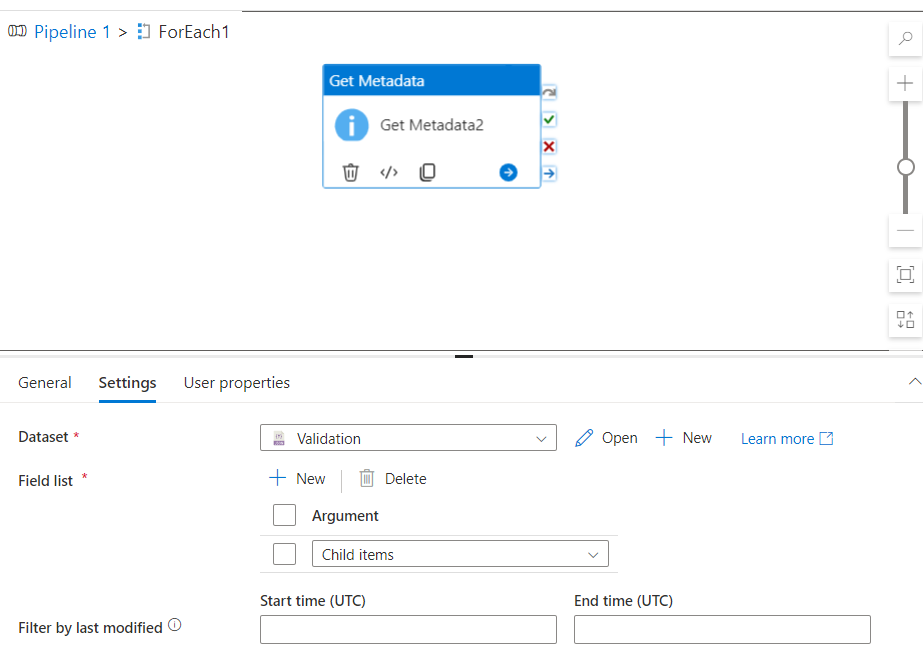923x662 pixels.
Task: Click the upon-skip connector on activity node
Action: 549,92
